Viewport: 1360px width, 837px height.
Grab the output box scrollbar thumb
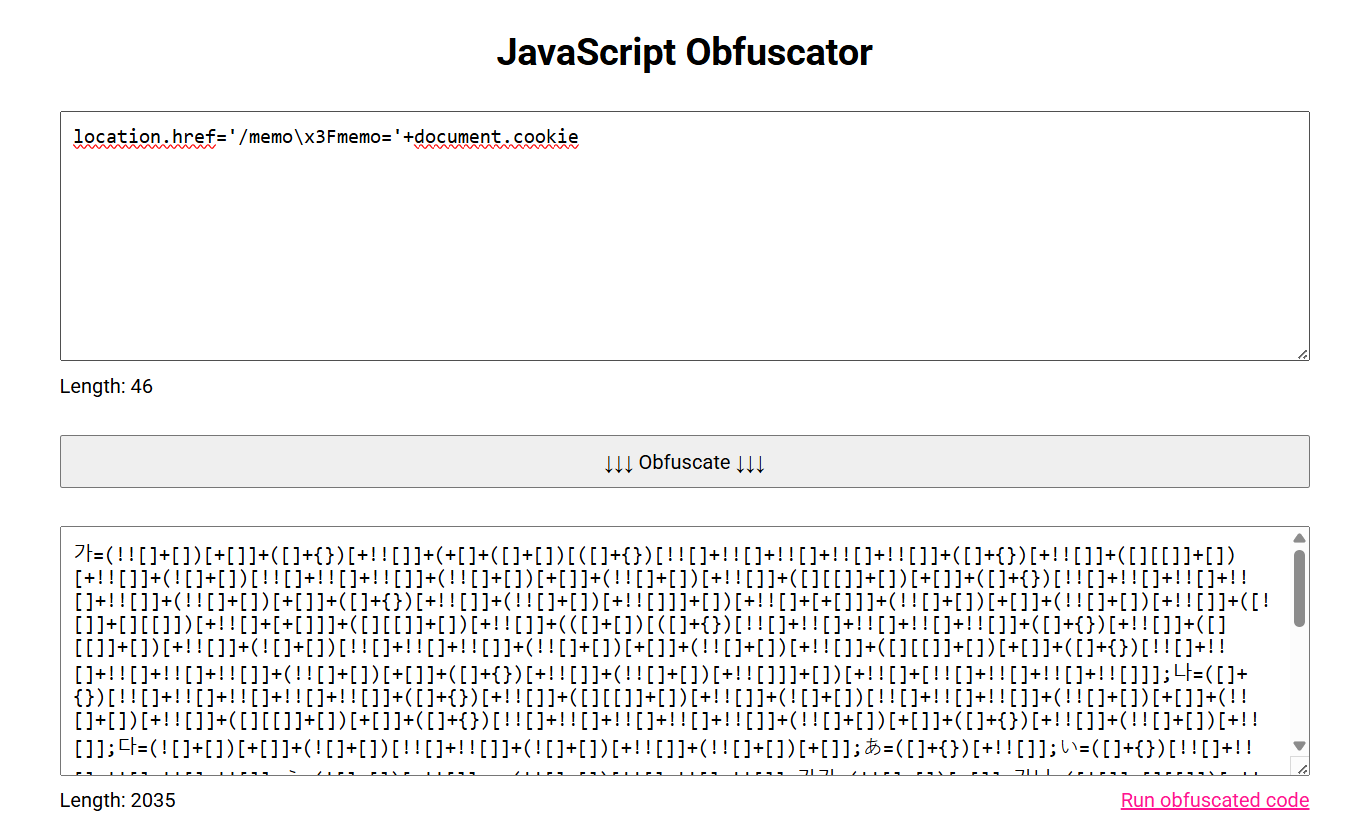(x=1299, y=588)
